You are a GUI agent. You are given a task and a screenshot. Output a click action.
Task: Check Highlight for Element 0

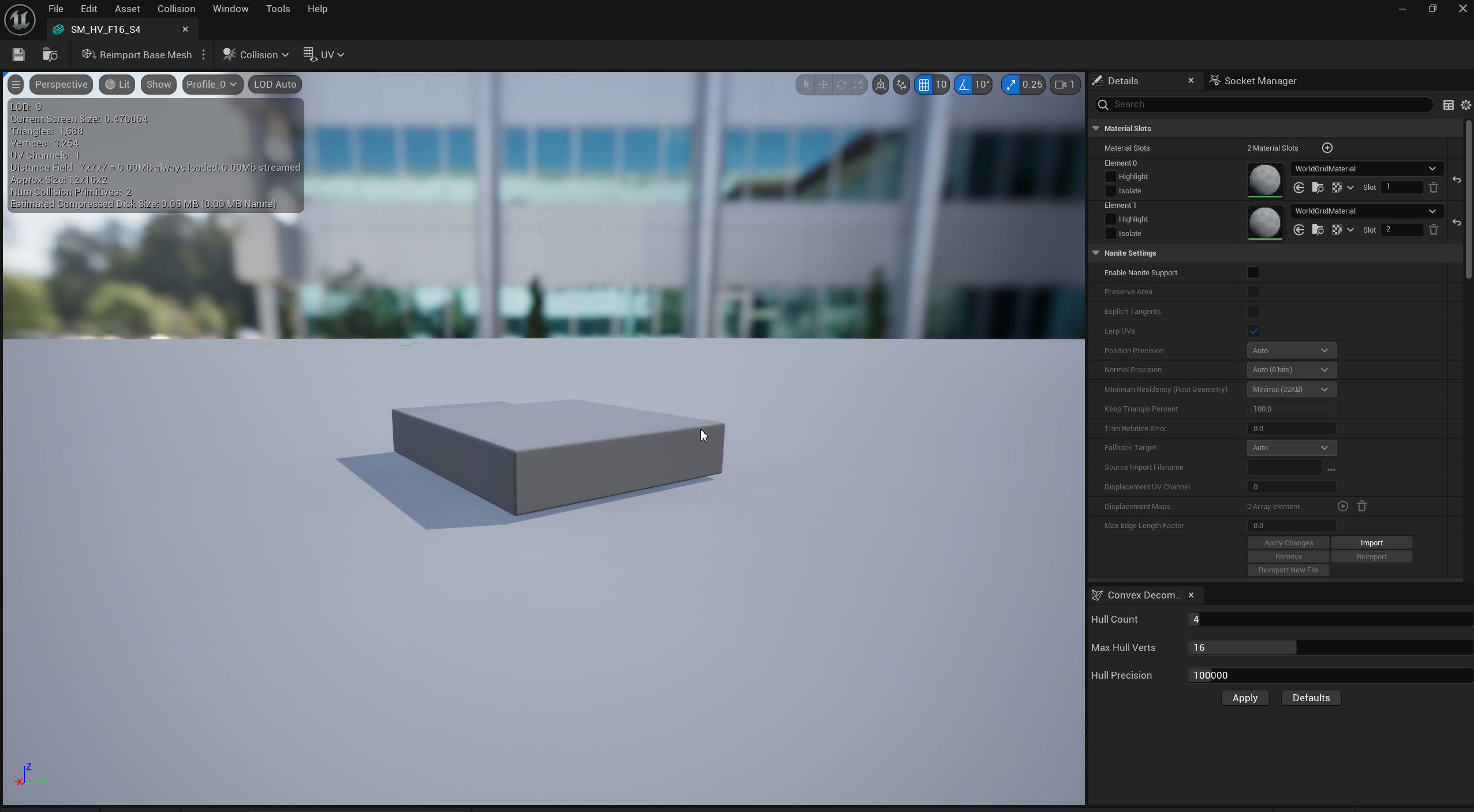click(1110, 177)
